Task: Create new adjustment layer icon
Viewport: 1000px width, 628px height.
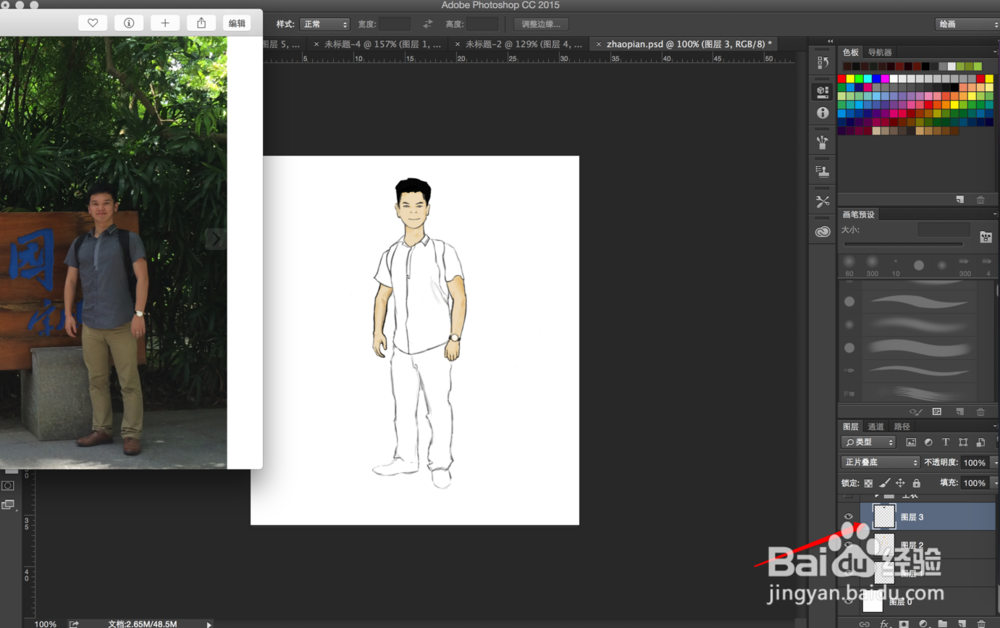Action: 923,623
